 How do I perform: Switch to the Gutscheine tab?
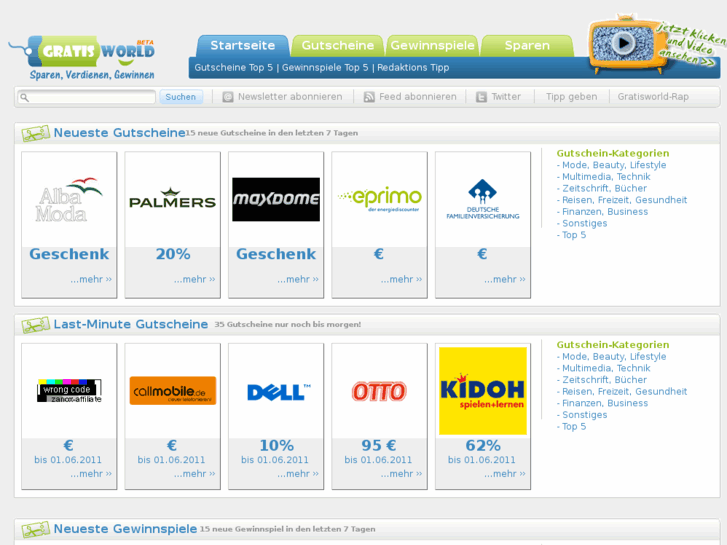[x=338, y=45]
